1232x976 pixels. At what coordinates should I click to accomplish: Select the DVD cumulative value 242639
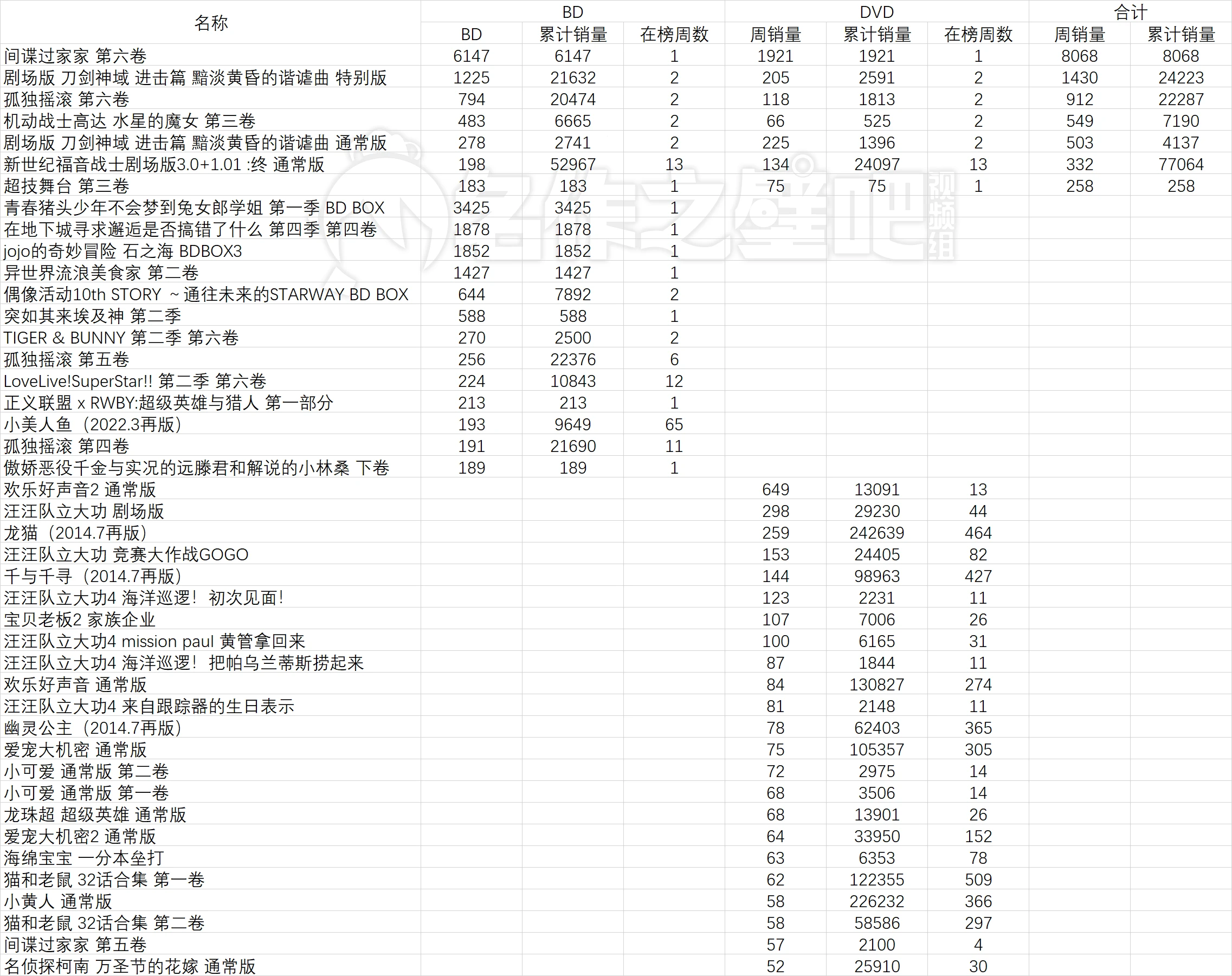[x=876, y=534]
